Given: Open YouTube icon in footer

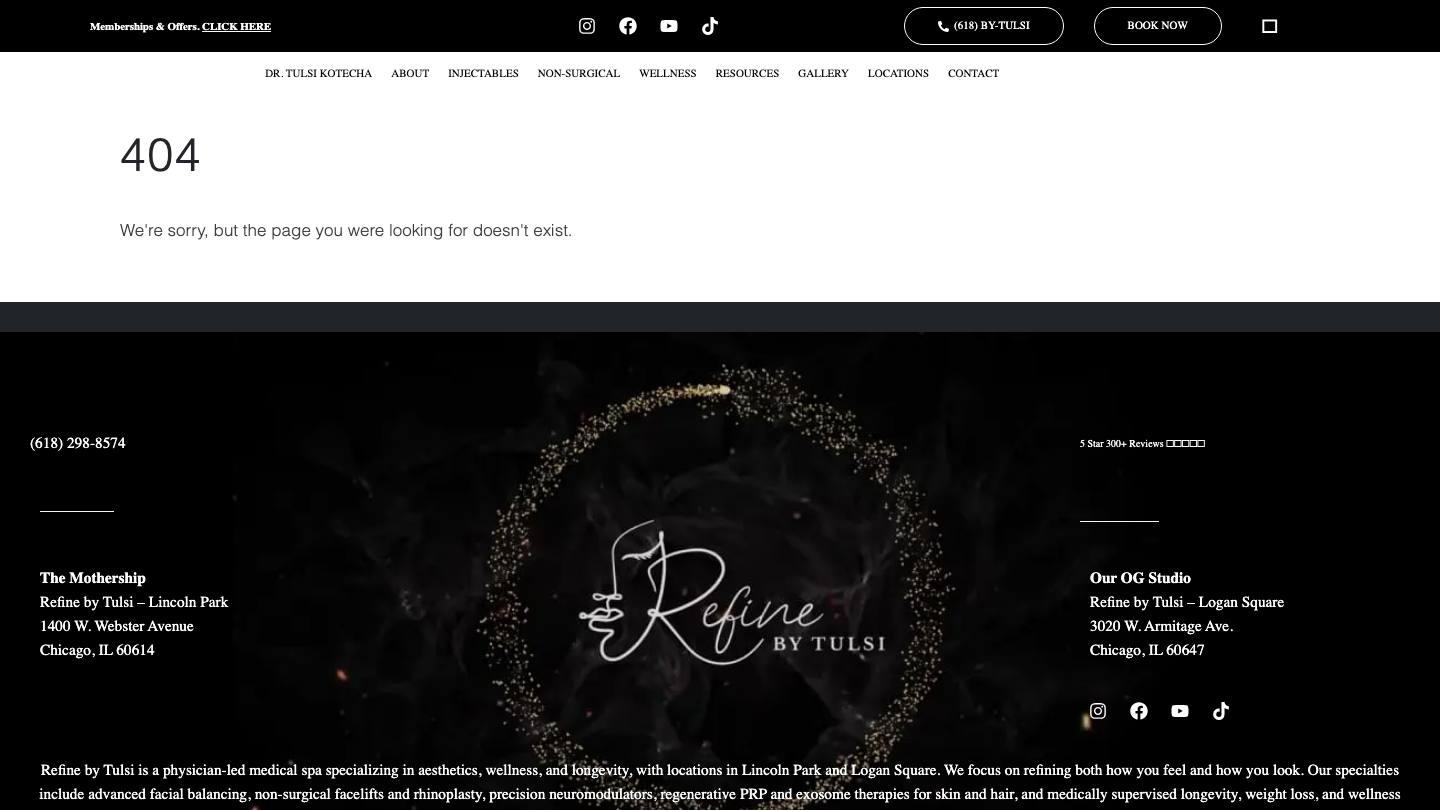Looking at the screenshot, I should point(1180,711).
